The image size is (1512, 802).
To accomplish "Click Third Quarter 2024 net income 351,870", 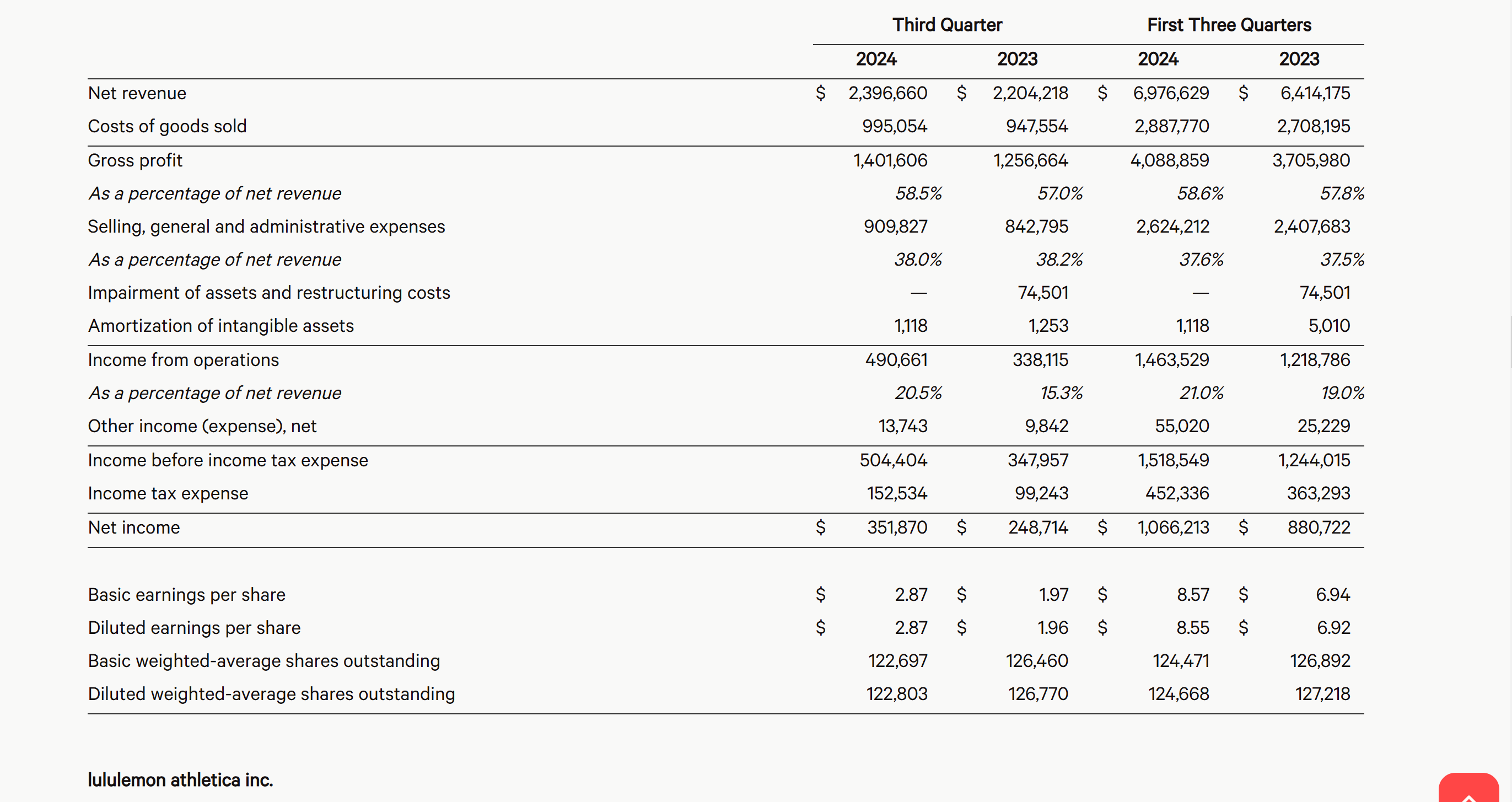I will 897,528.
